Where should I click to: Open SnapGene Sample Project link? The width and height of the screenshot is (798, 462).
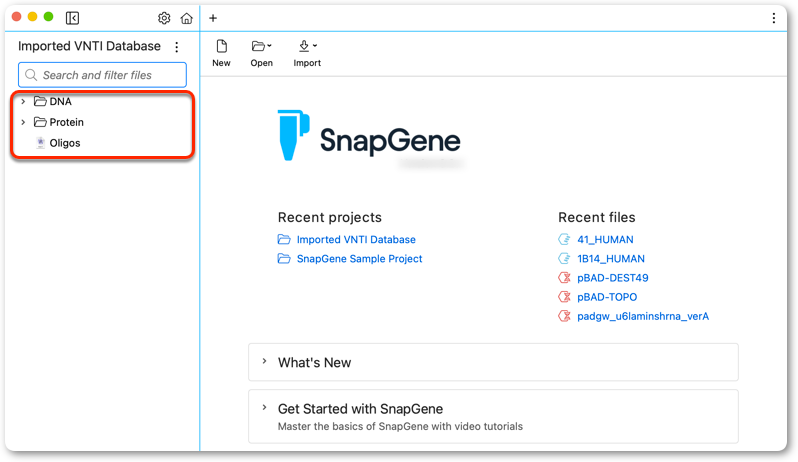point(359,259)
